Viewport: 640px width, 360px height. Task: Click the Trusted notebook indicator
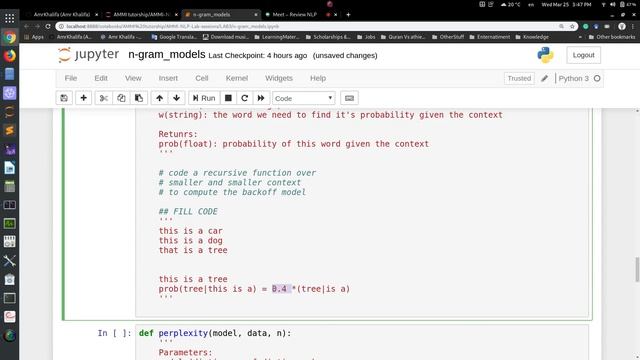pos(519,78)
